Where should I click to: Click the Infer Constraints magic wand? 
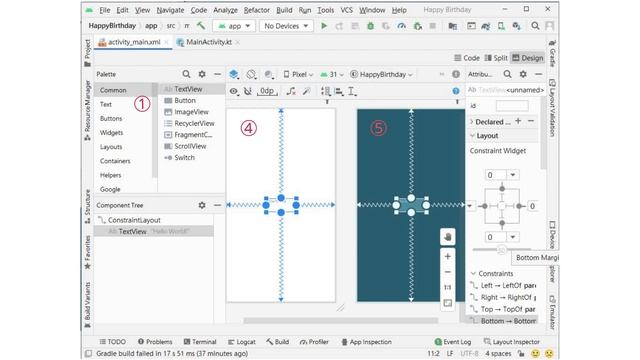pyautogui.click(x=307, y=91)
